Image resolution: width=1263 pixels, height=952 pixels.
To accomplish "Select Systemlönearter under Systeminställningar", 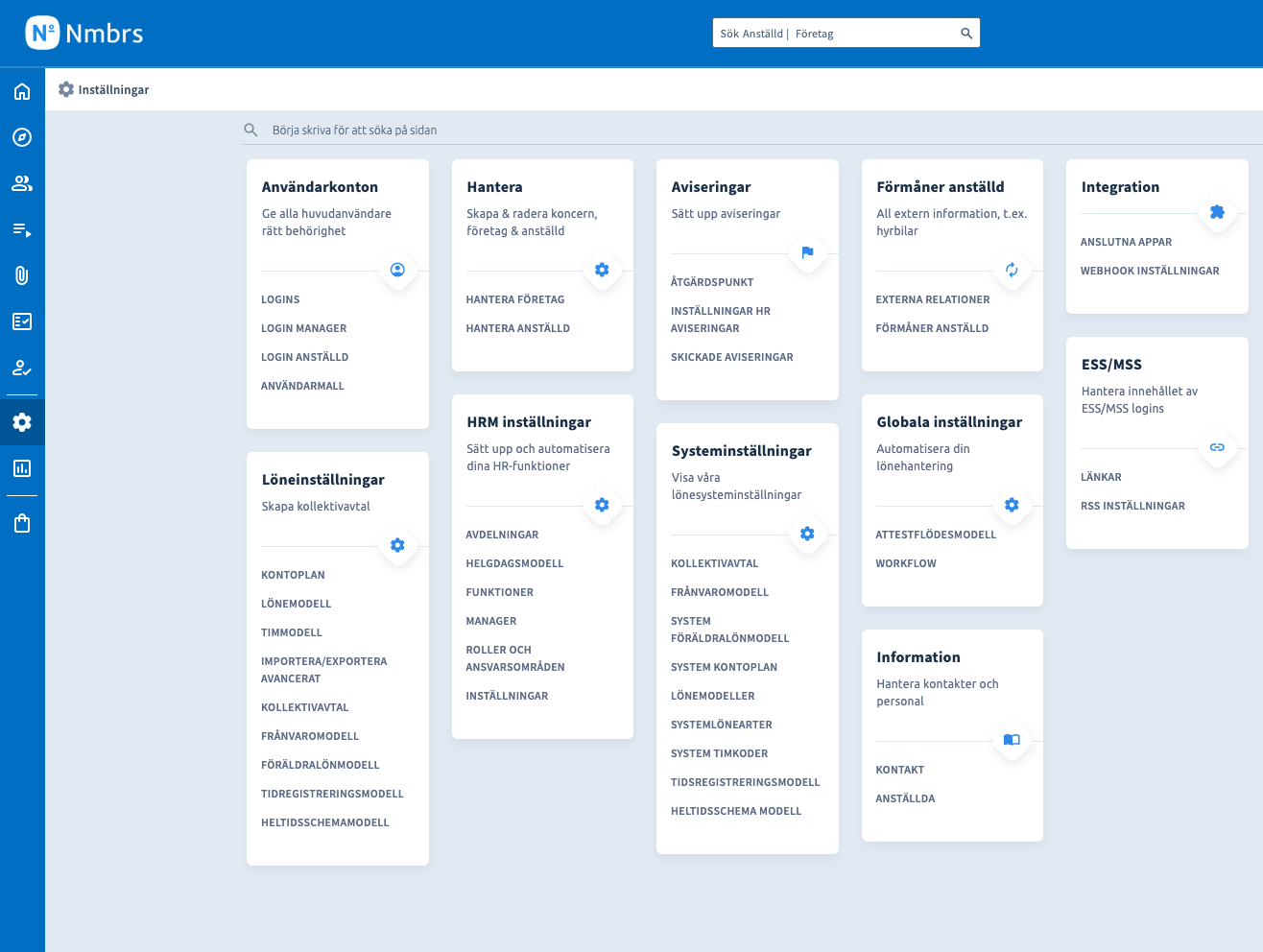I will click(x=721, y=725).
